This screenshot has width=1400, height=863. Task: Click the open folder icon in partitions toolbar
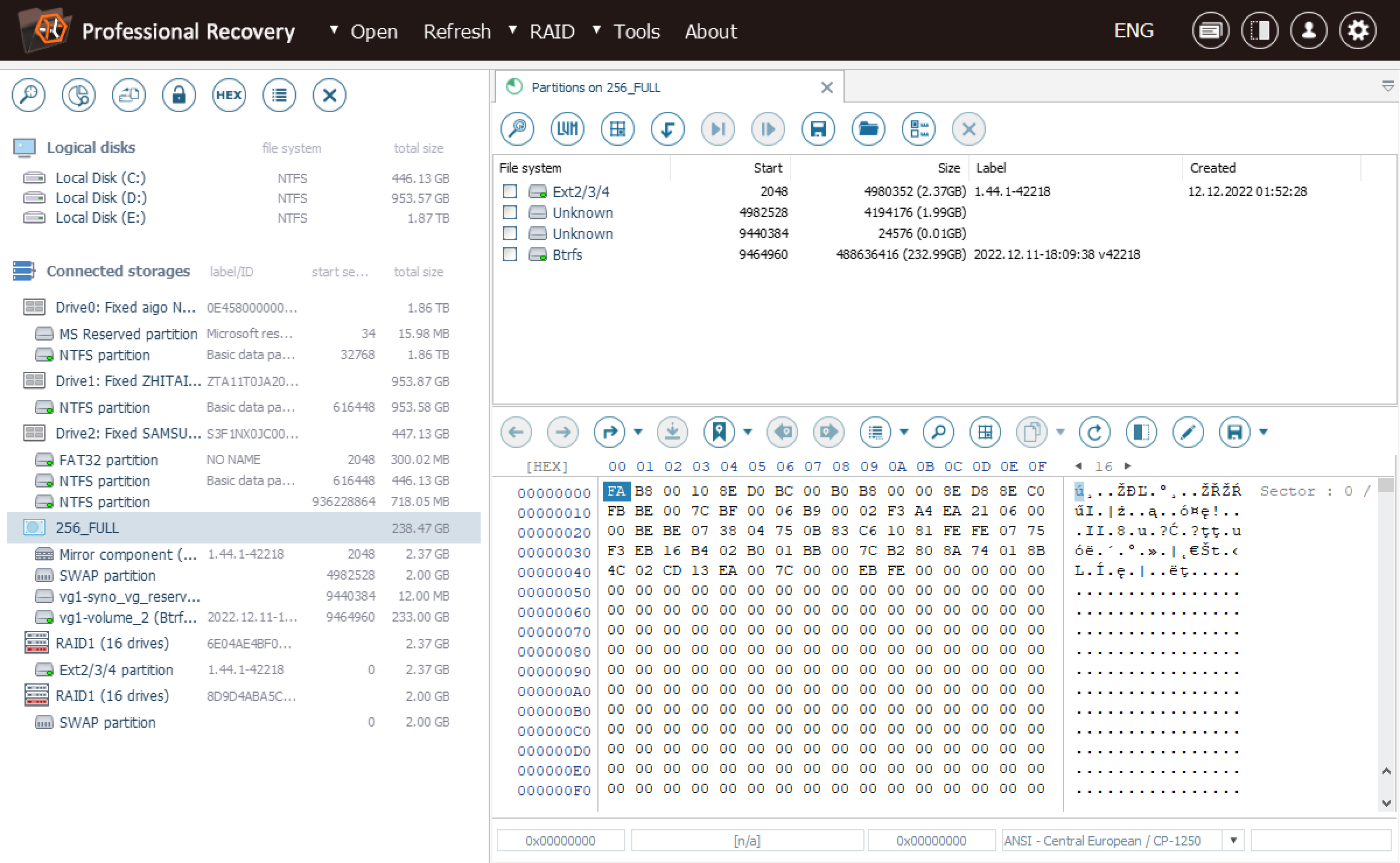point(869,129)
